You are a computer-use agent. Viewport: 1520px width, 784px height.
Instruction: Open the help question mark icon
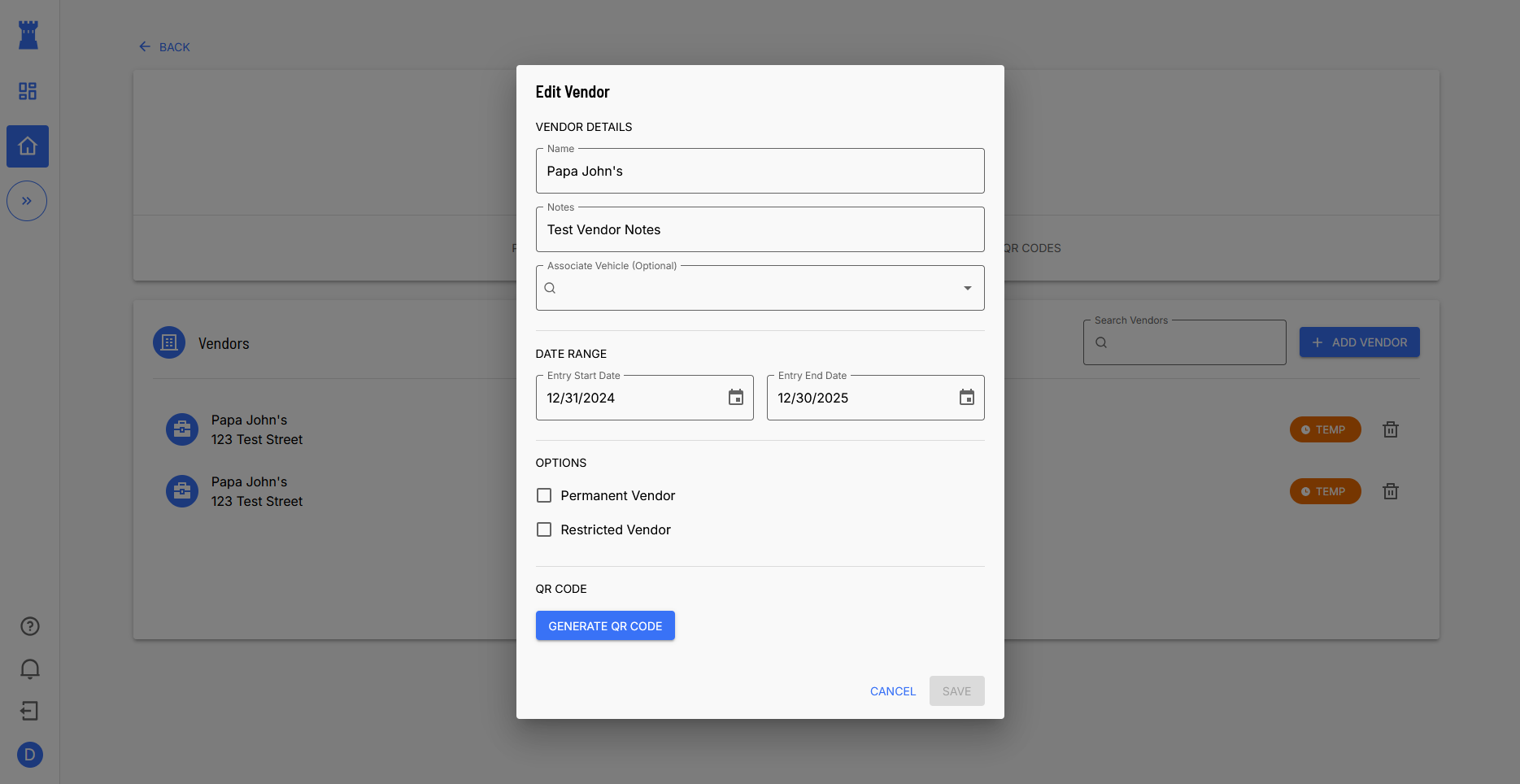29,626
